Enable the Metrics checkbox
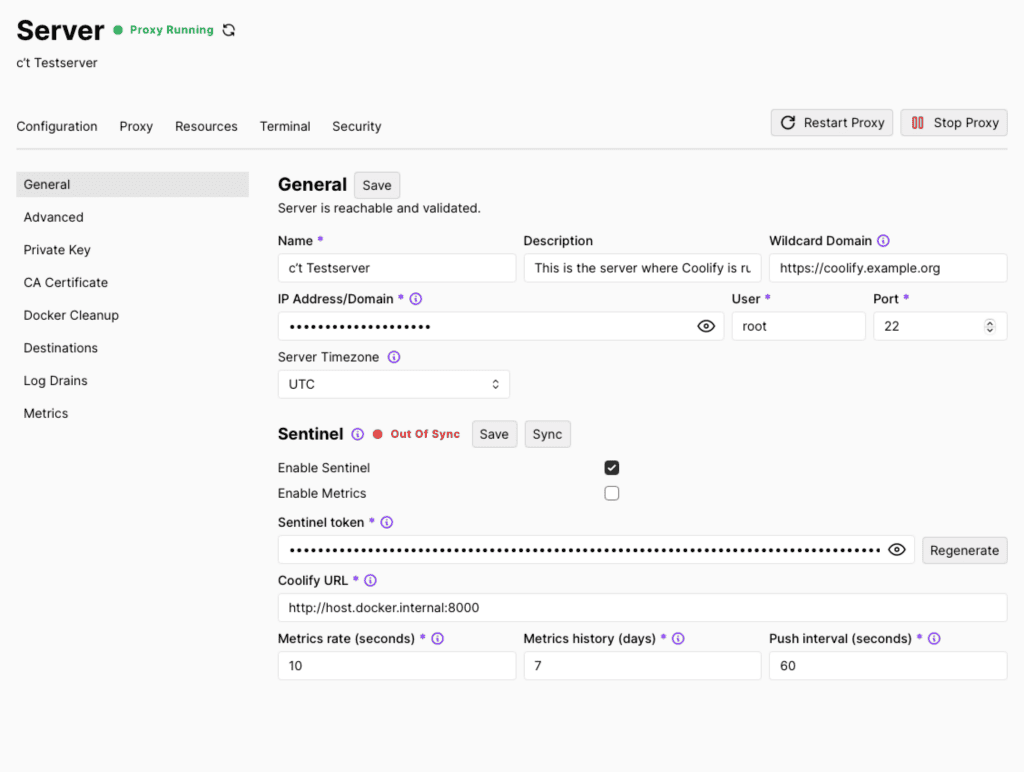This screenshot has height=772, width=1024. point(611,492)
